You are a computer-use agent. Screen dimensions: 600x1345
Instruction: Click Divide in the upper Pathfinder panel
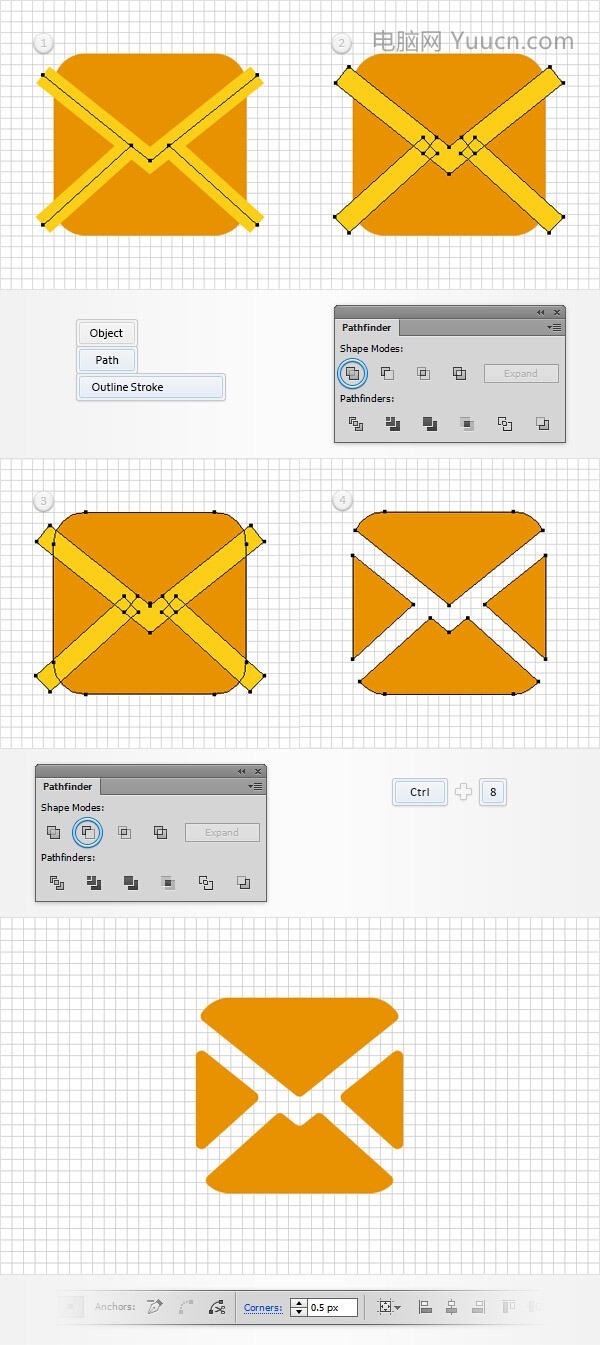tap(356, 424)
